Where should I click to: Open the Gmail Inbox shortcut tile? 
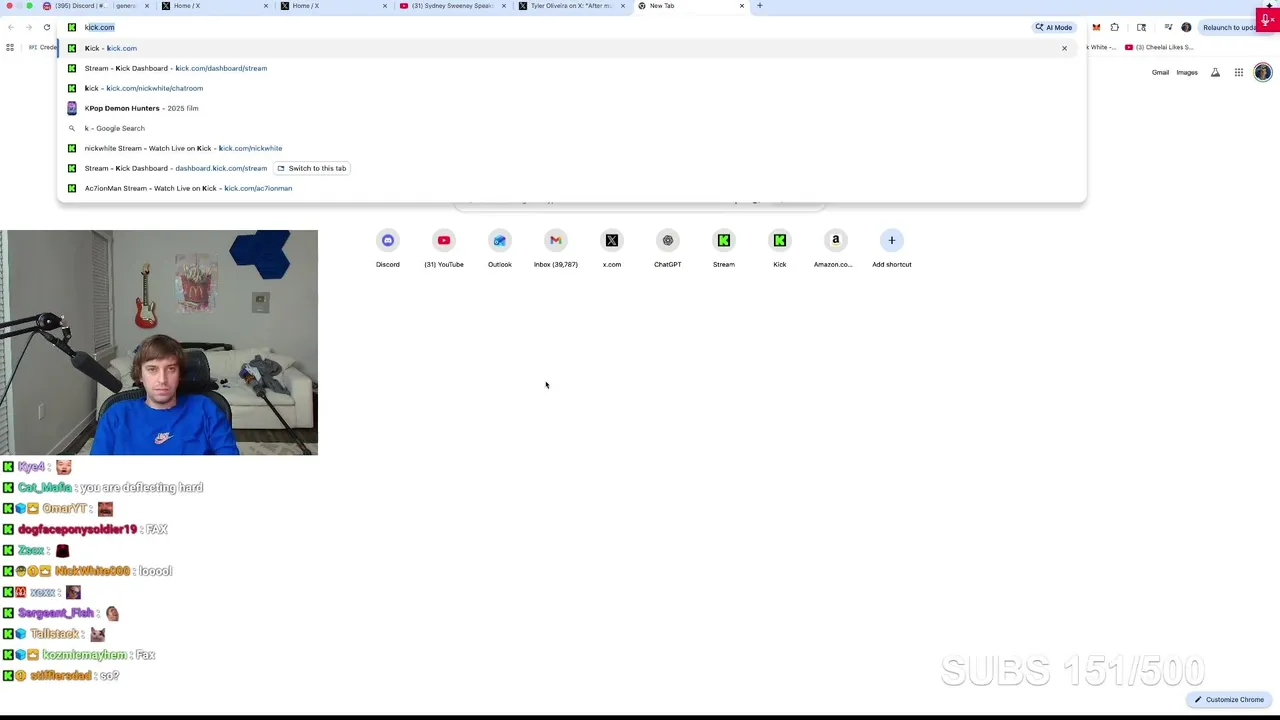556,249
